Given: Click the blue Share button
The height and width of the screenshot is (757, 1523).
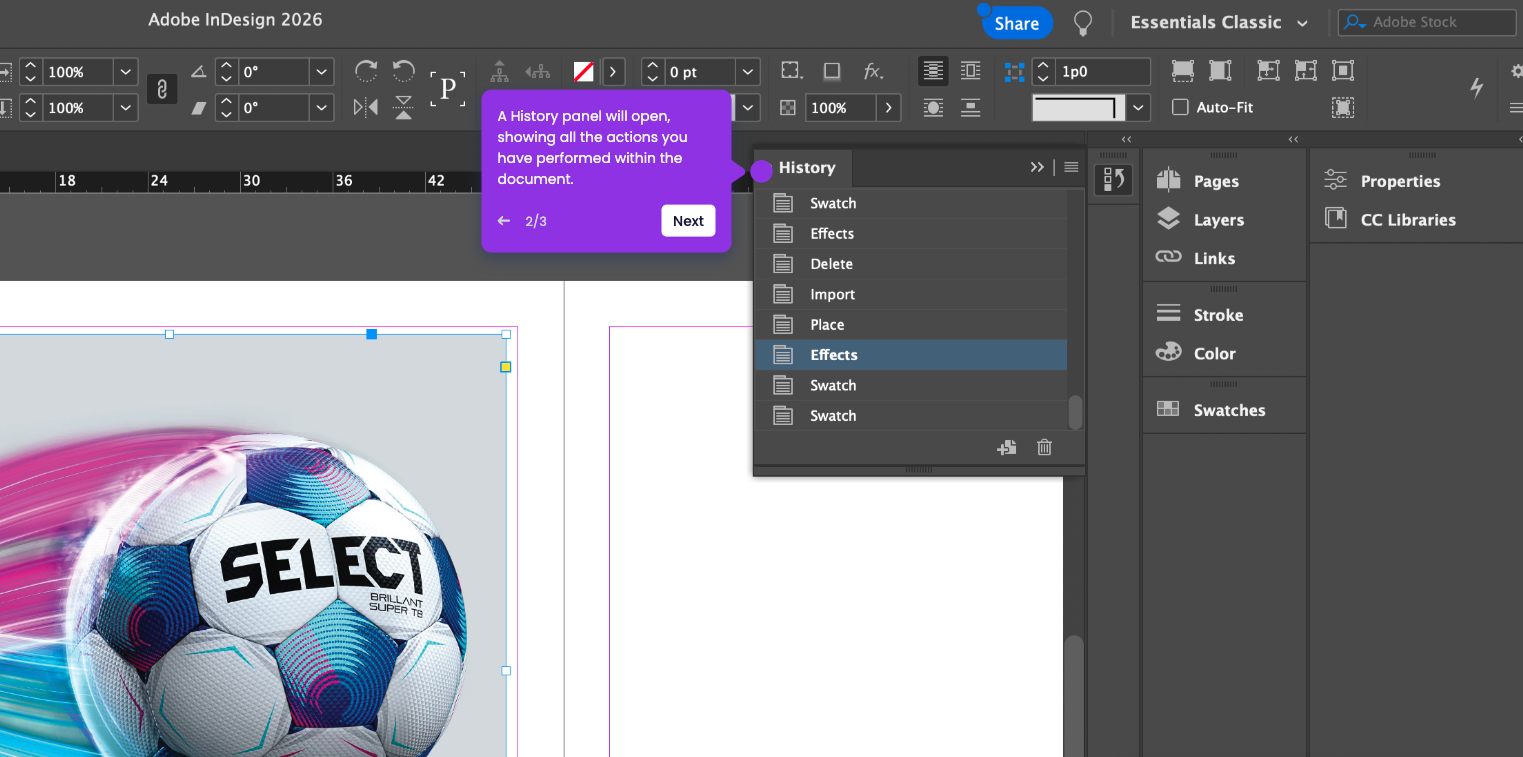Looking at the screenshot, I should pyautogui.click(x=1016, y=23).
